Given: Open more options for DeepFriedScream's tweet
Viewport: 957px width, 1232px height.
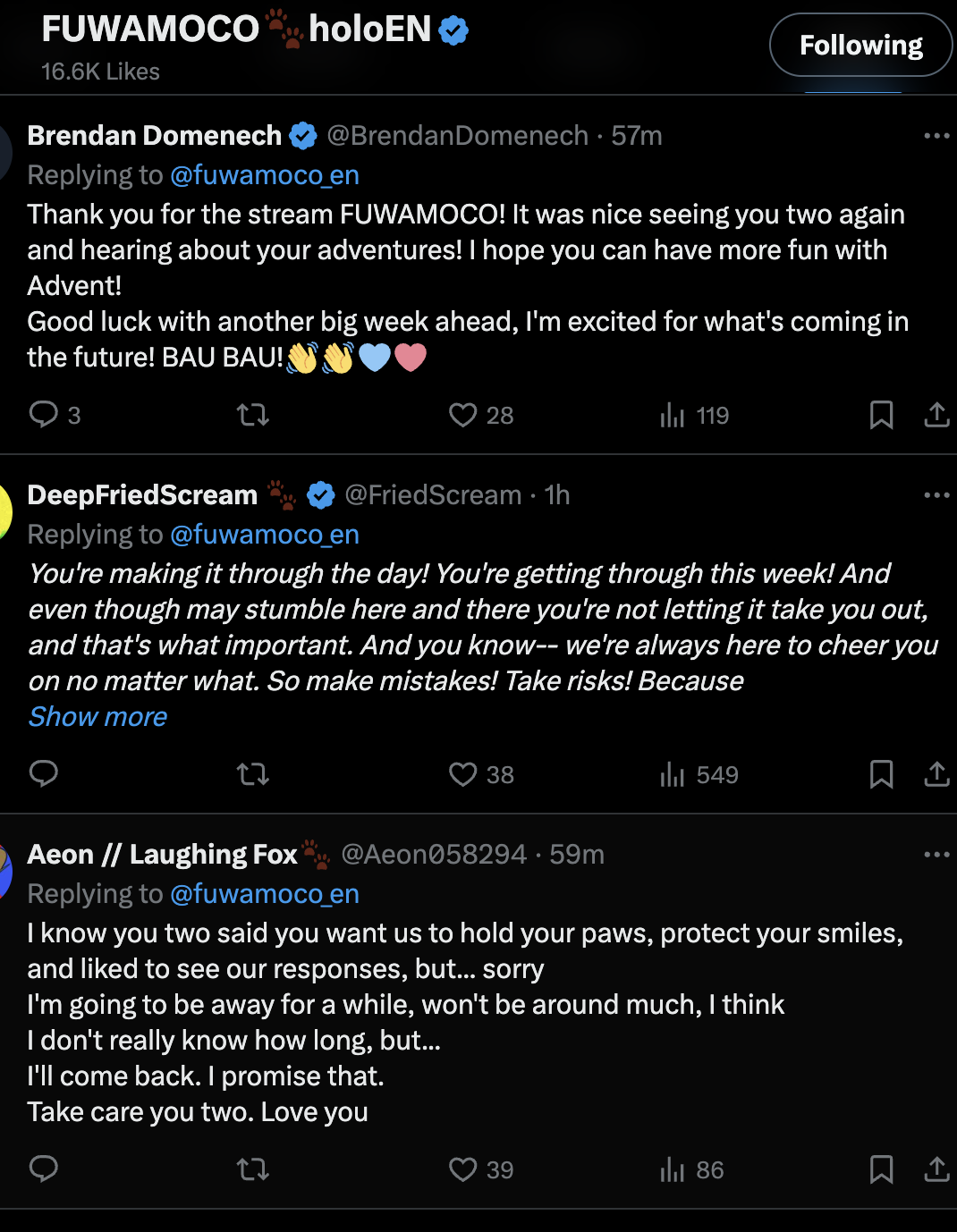Looking at the screenshot, I should (x=936, y=495).
